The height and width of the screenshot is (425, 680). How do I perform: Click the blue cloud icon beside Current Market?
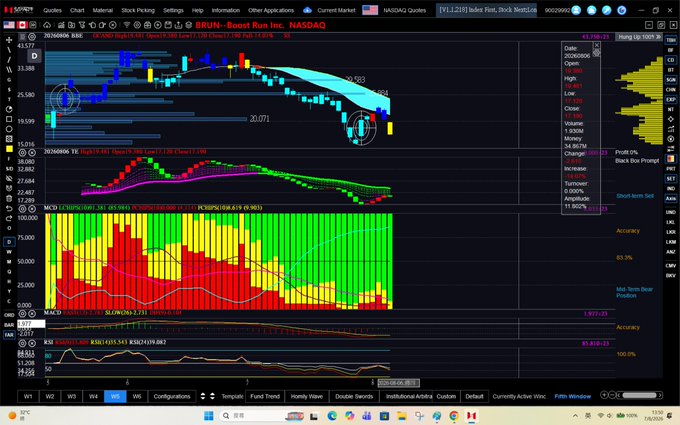307,10
